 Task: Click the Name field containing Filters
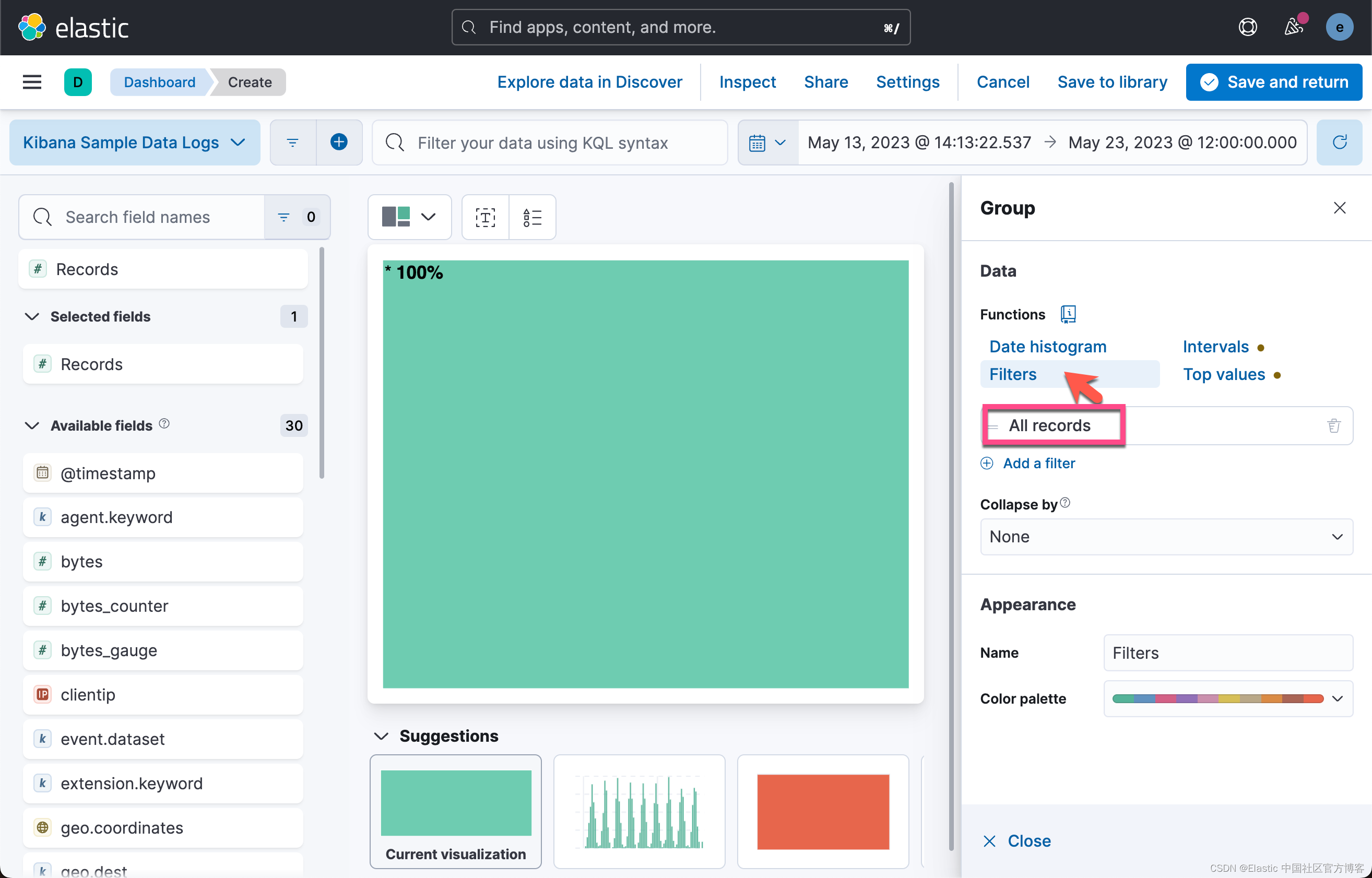pos(1228,653)
